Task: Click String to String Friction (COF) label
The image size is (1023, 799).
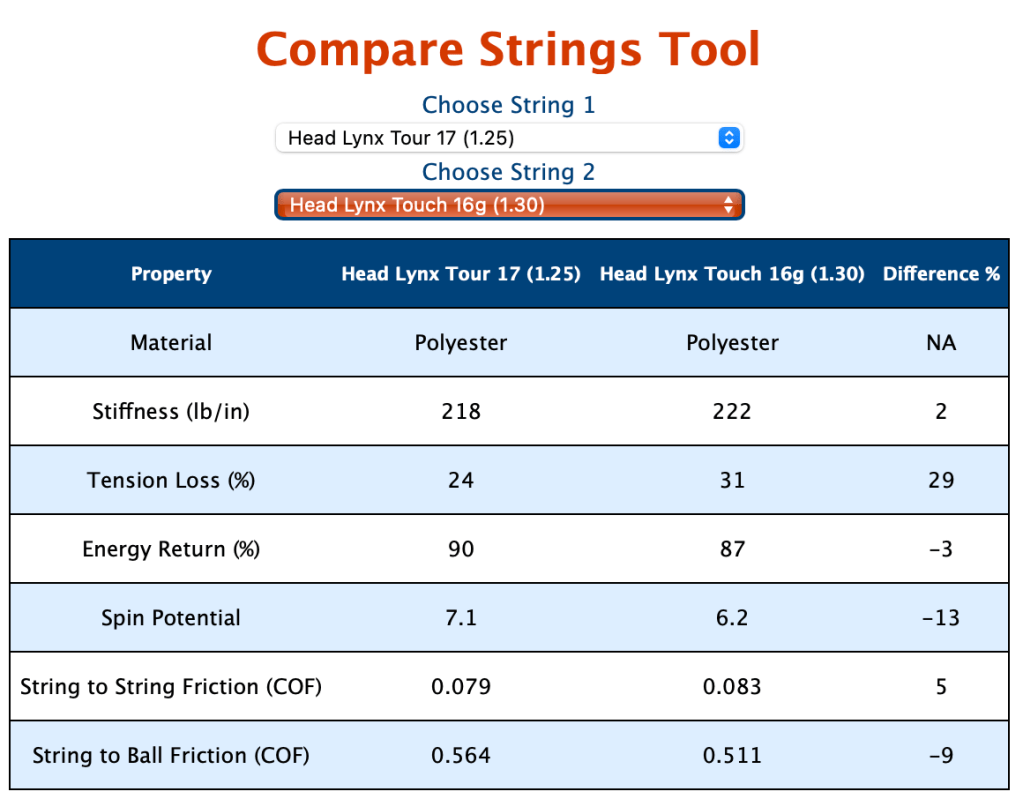Action: click(x=171, y=687)
